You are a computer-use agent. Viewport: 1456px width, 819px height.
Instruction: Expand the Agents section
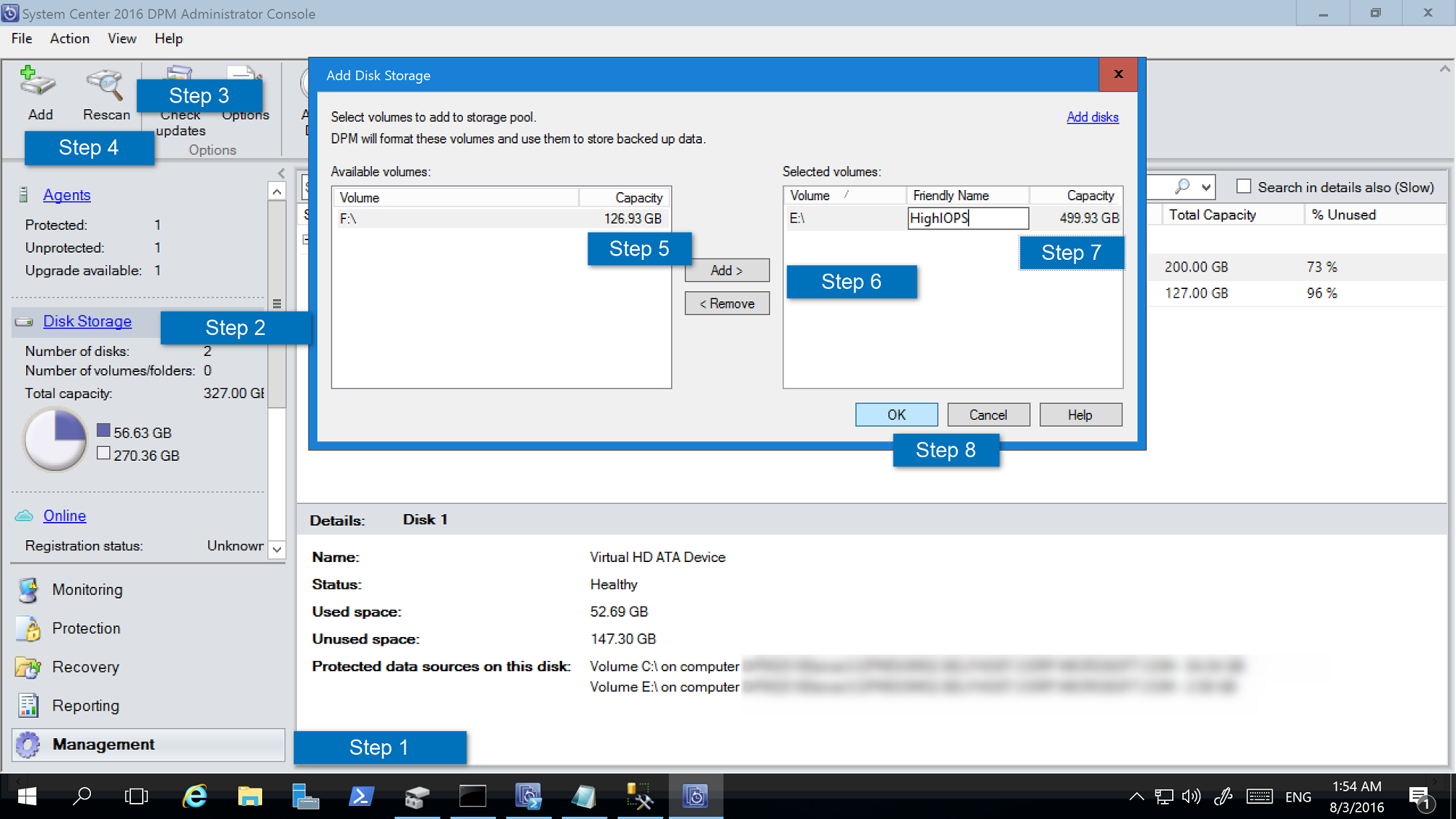[x=66, y=195]
